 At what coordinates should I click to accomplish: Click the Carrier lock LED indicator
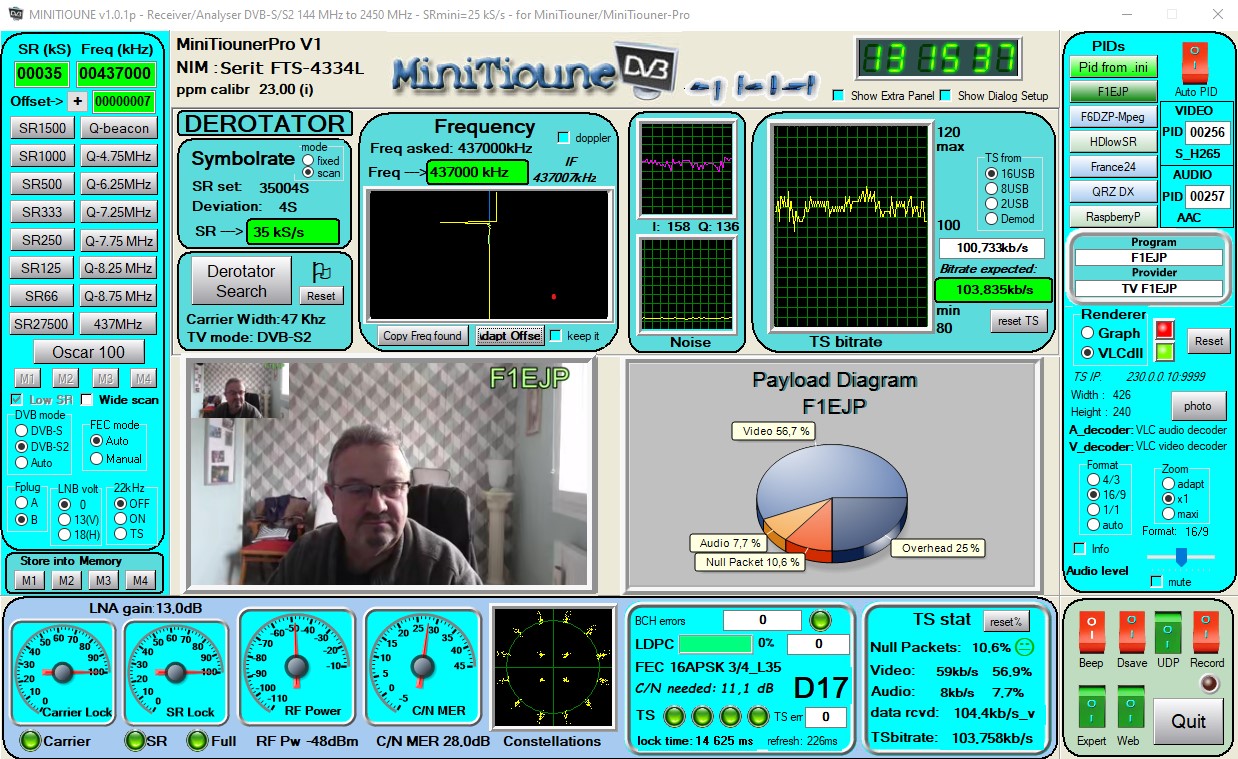[30, 741]
